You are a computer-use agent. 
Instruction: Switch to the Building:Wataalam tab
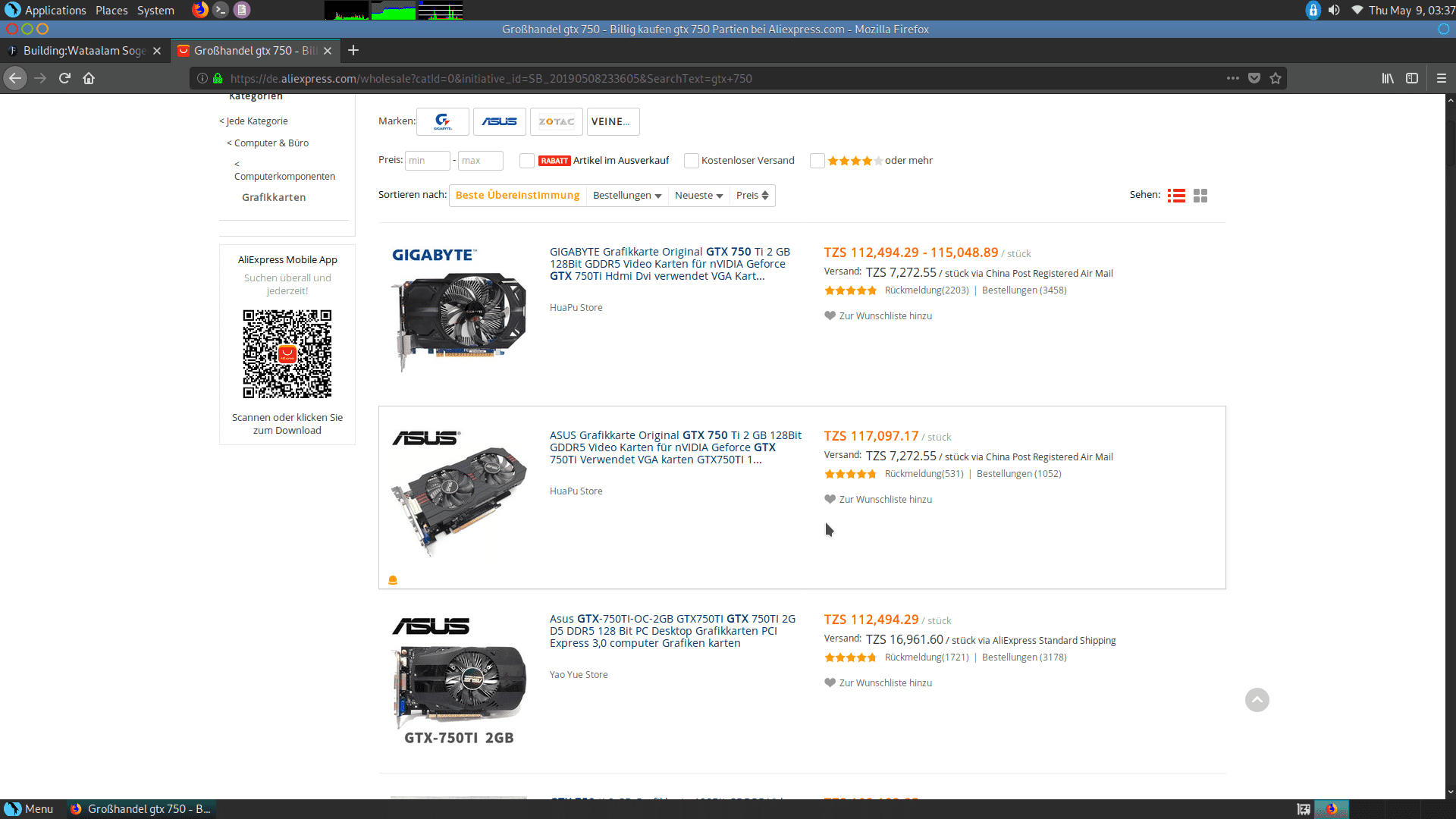click(x=83, y=51)
